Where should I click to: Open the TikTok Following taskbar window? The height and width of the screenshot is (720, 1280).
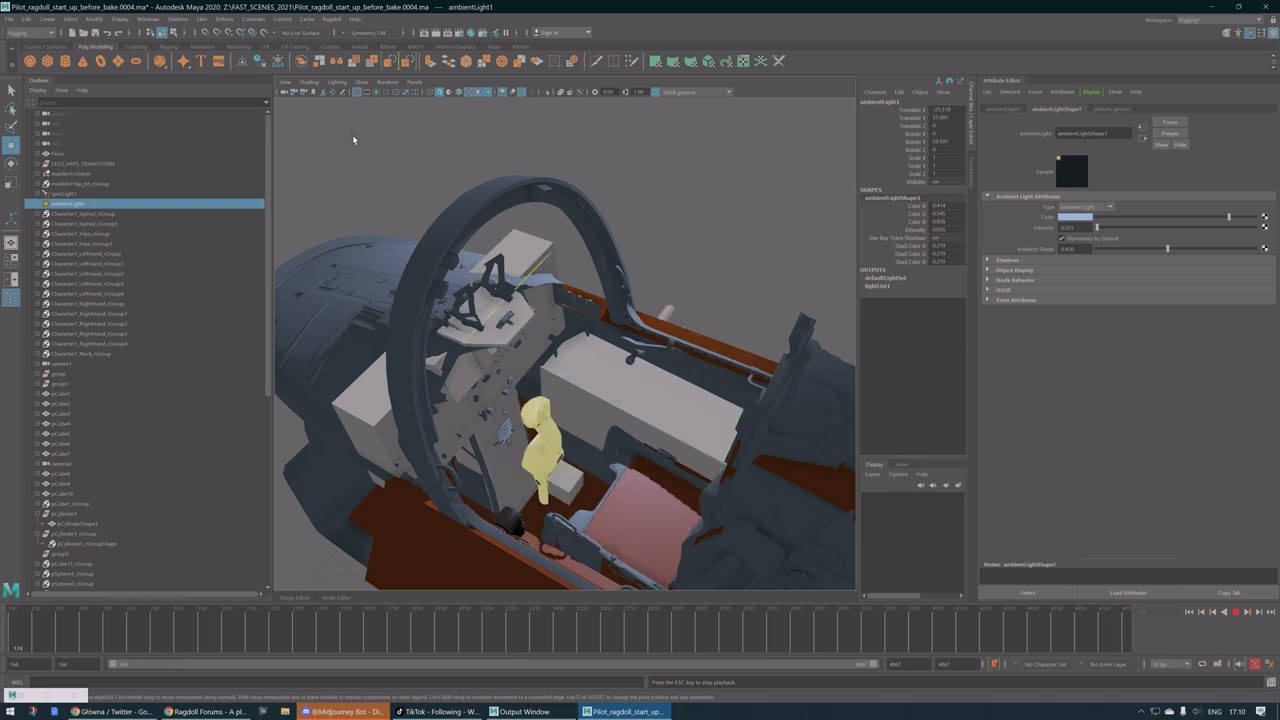[437, 712]
